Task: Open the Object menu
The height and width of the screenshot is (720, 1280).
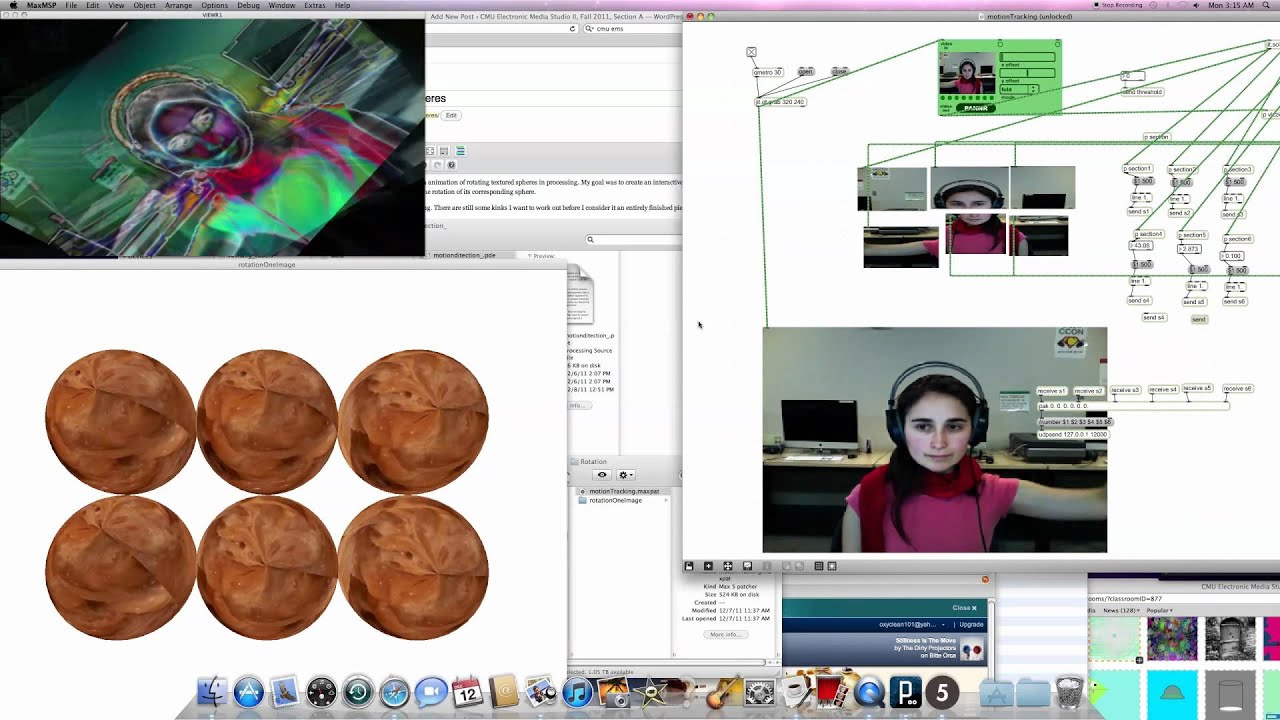Action: coord(144,5)
